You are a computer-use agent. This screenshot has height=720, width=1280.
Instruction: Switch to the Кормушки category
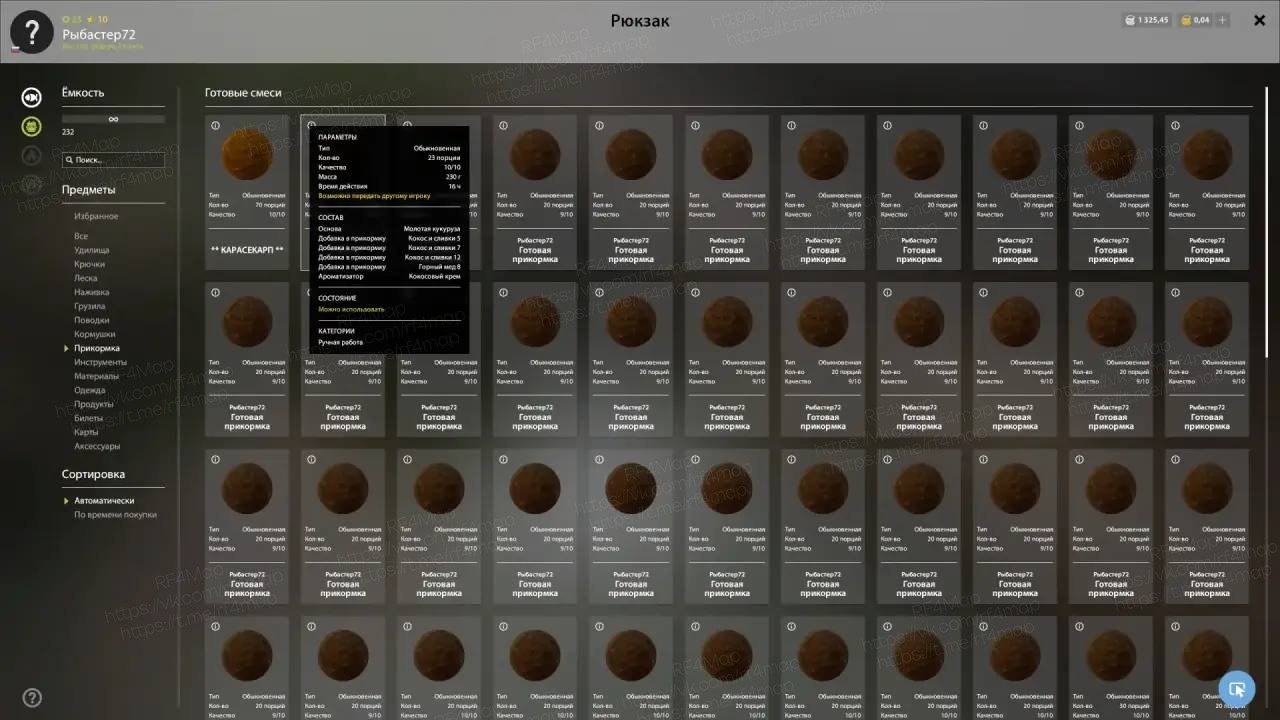coord(95,335)
